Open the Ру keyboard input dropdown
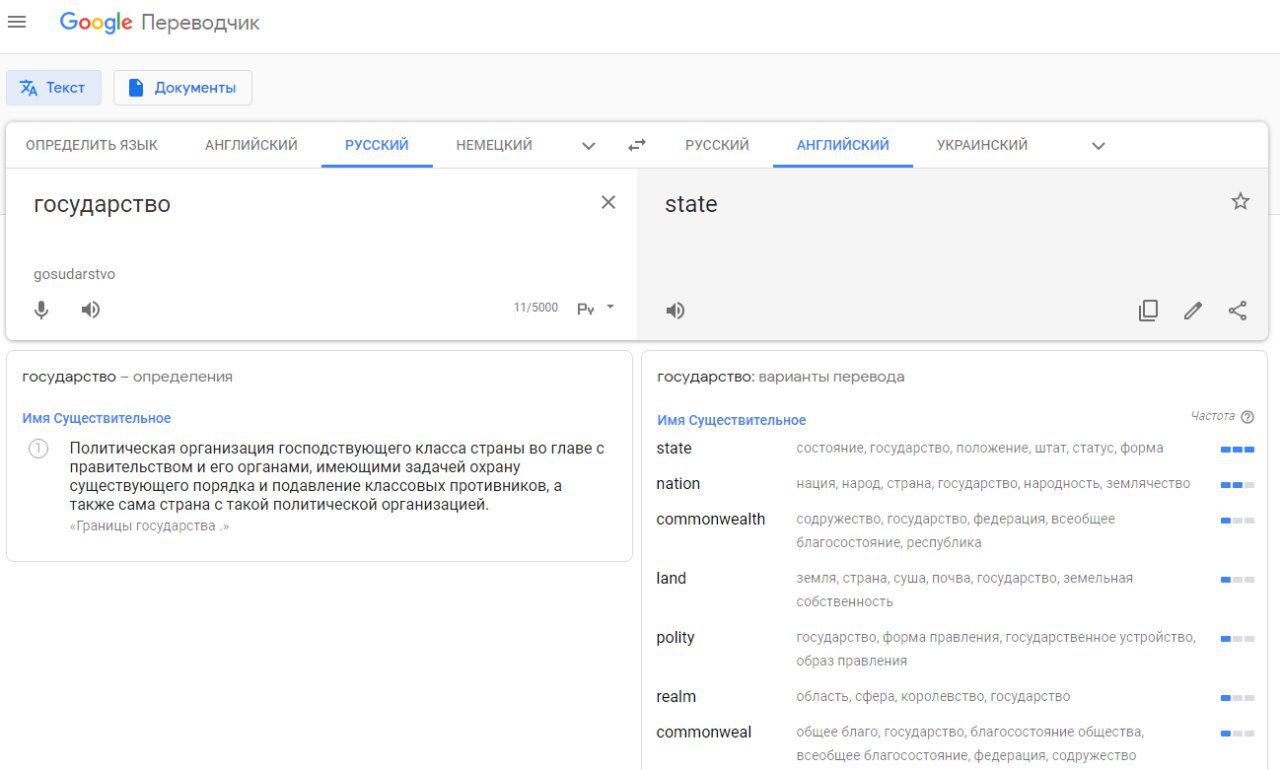1280x770 pixels. coord(596,308)
